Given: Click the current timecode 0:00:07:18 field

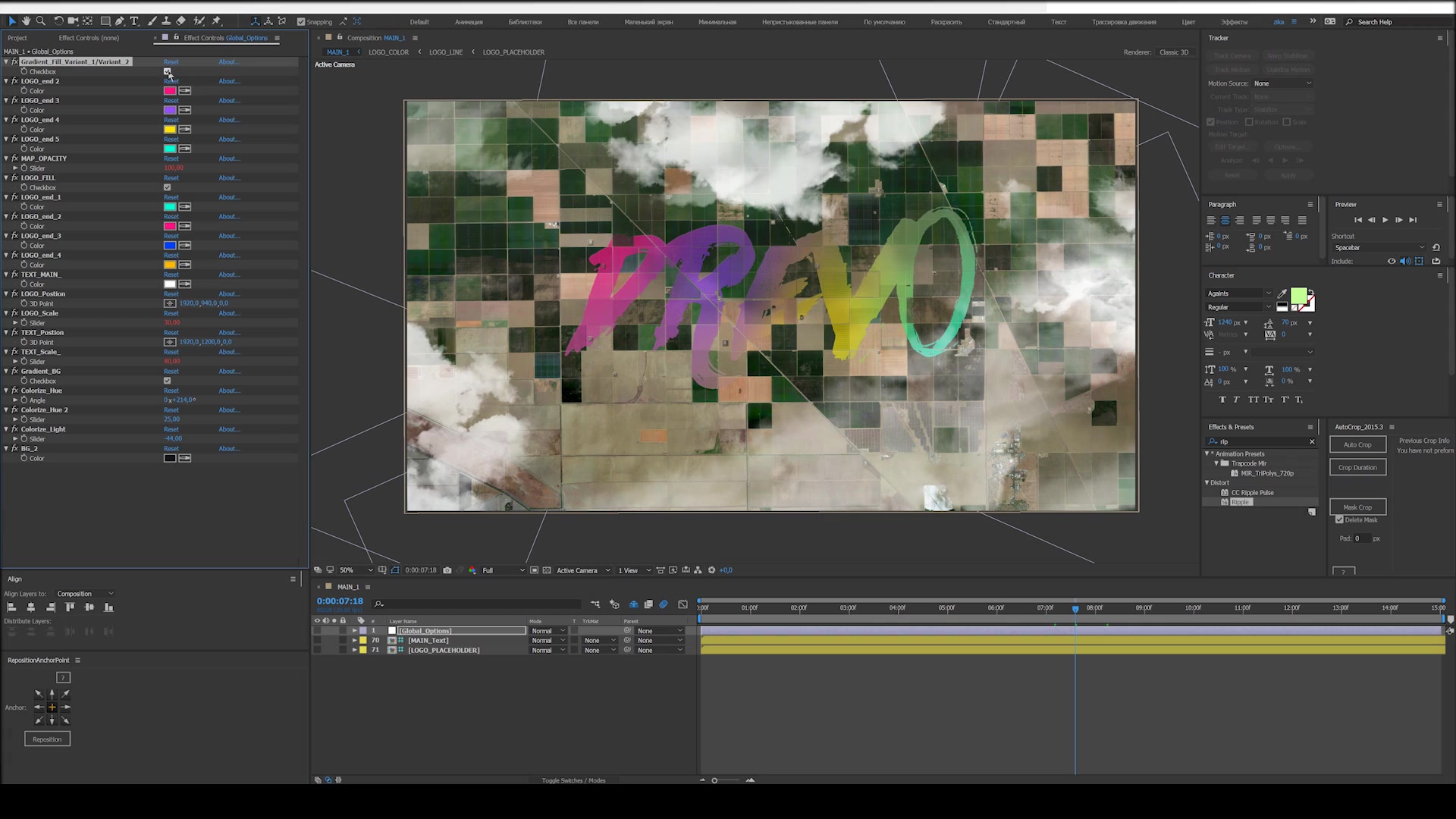Looking at the screenshot, I should [340, 601].
